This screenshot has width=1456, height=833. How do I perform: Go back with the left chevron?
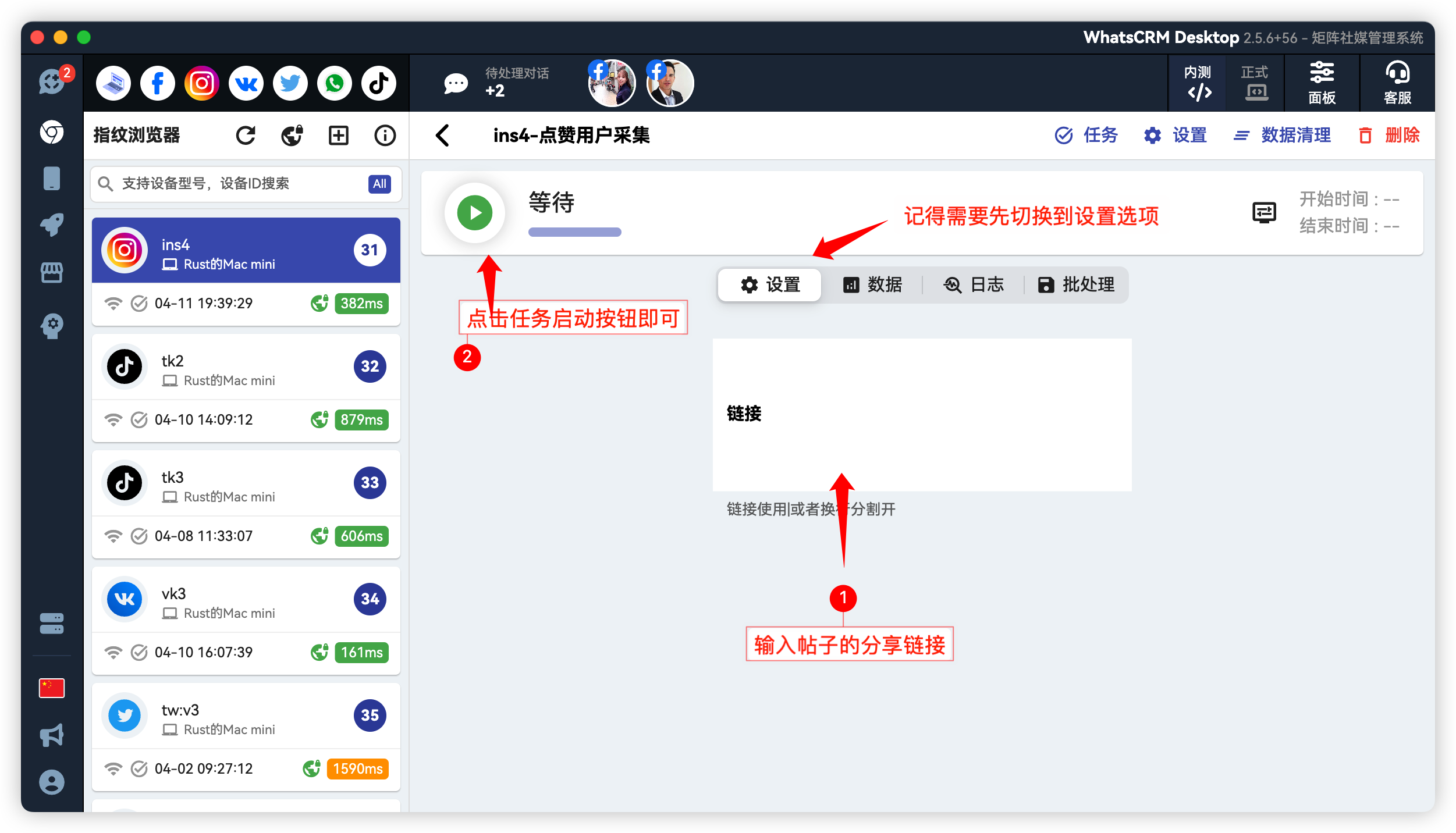pos(443,135)
